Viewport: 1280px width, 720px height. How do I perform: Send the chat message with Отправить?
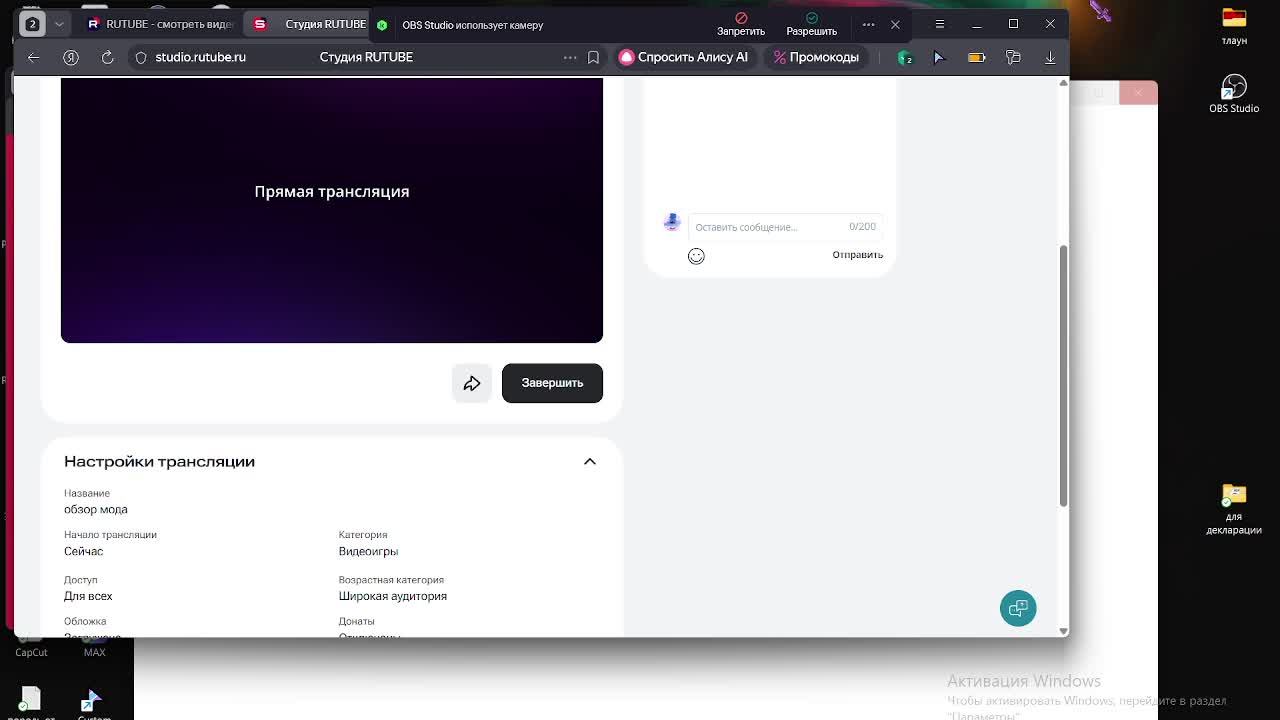[858, 255]
